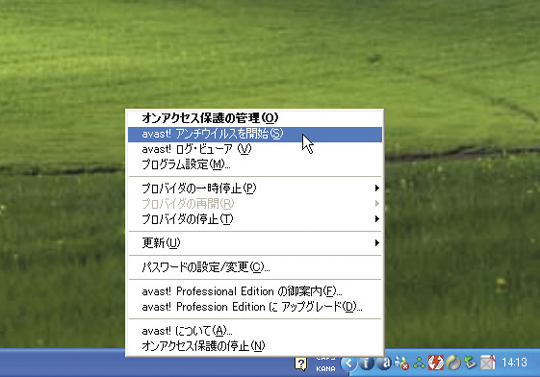
Task: Click the 14:13 taskbar clock
Action: coord(515,363)
